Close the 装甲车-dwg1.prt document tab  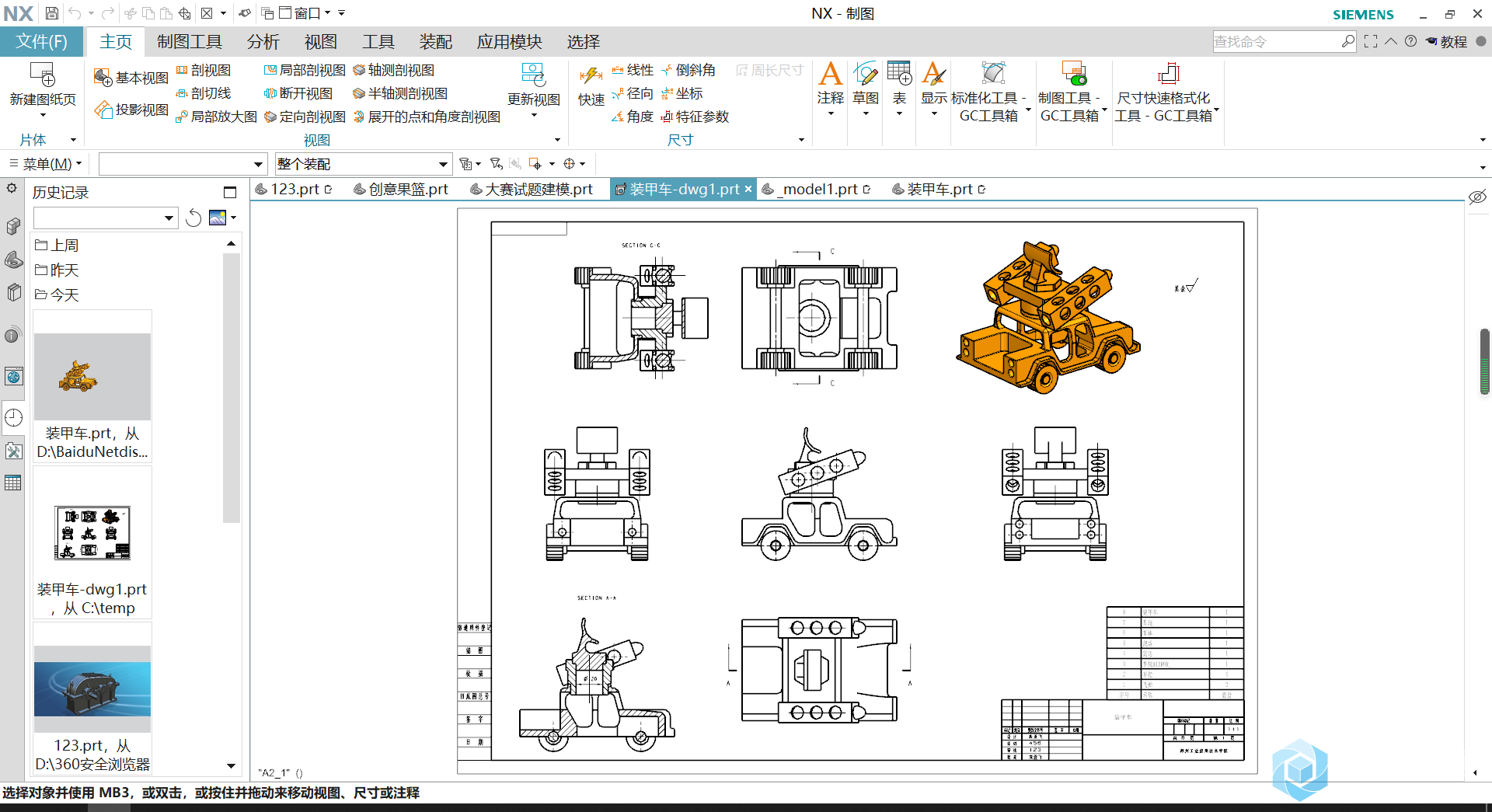coord(748,189)
